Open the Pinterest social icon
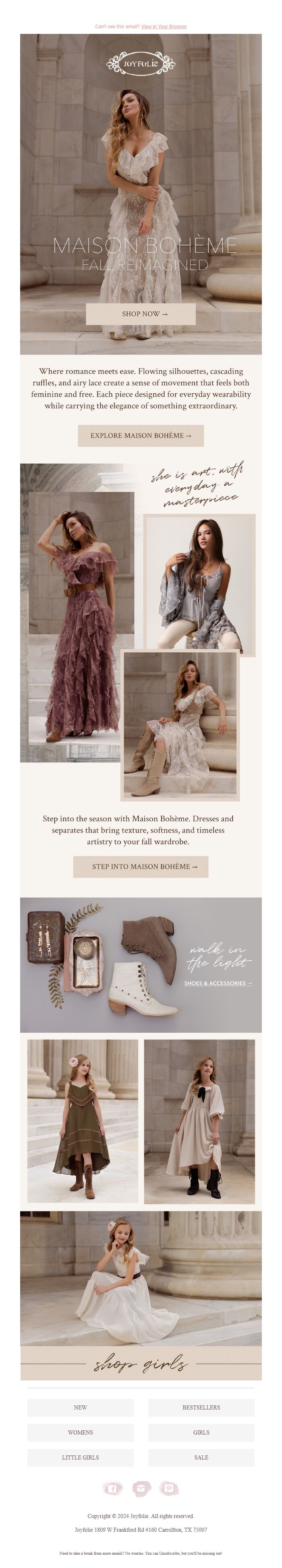The height and width of the screenshot is (1568, 282). [169, 1489]
